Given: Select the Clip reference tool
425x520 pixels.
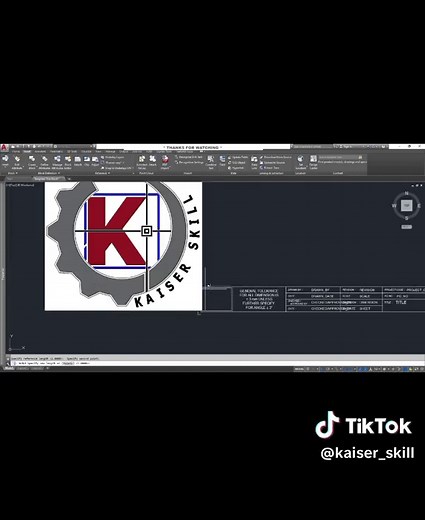Looking at the screenshot, I should click(x=87, y=161).
